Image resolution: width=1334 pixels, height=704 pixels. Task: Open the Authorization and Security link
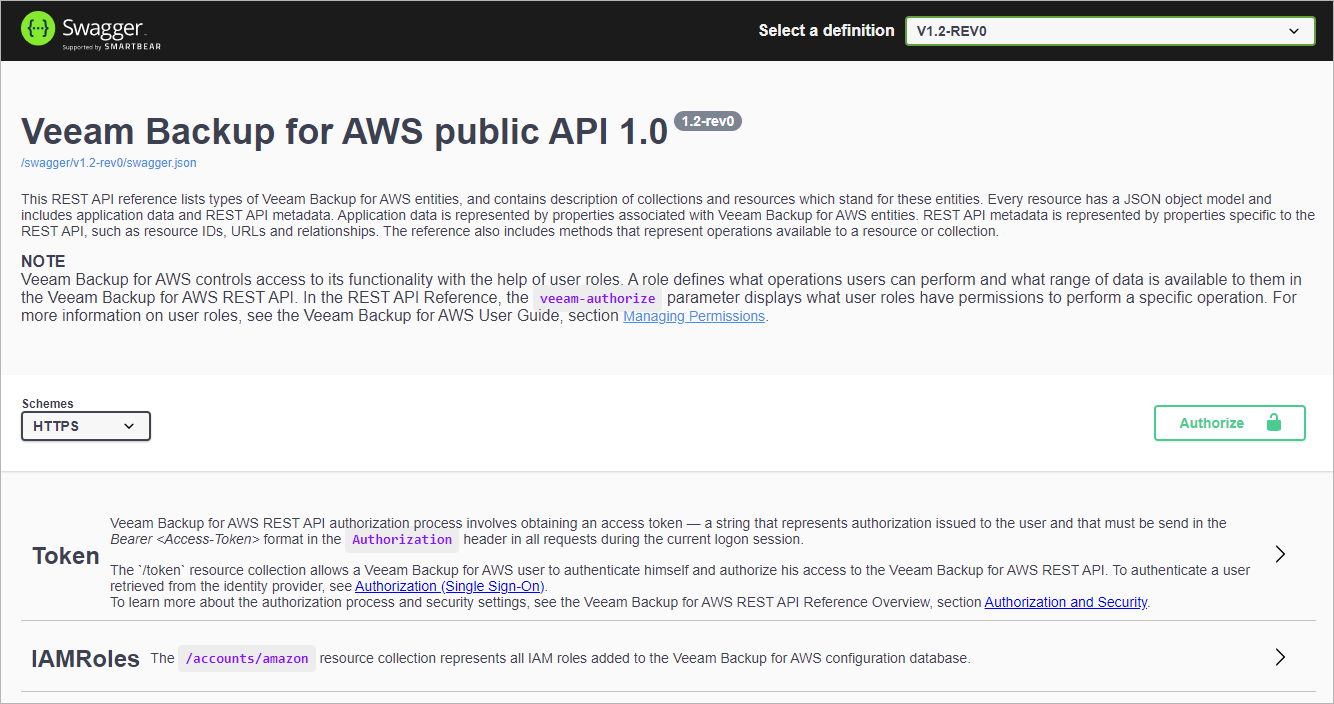point(1065,602)
